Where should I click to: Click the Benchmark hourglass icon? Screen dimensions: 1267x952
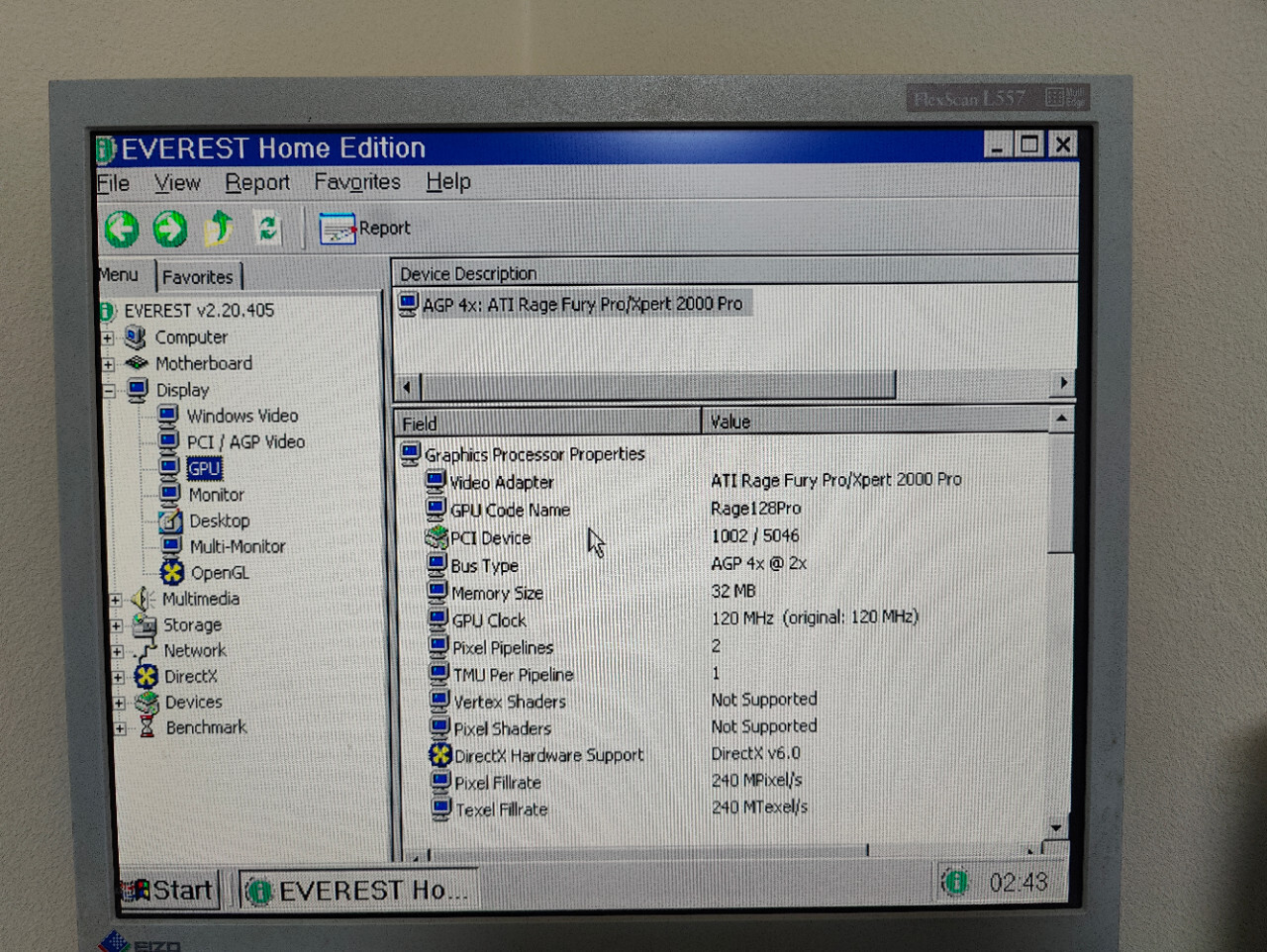coord(147,727)
